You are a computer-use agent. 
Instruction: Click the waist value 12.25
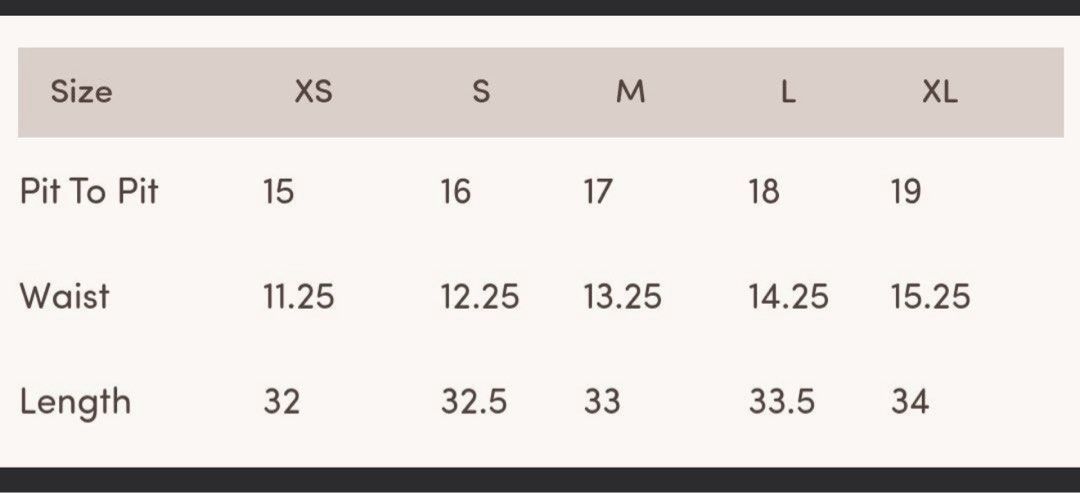click(479, 297)
